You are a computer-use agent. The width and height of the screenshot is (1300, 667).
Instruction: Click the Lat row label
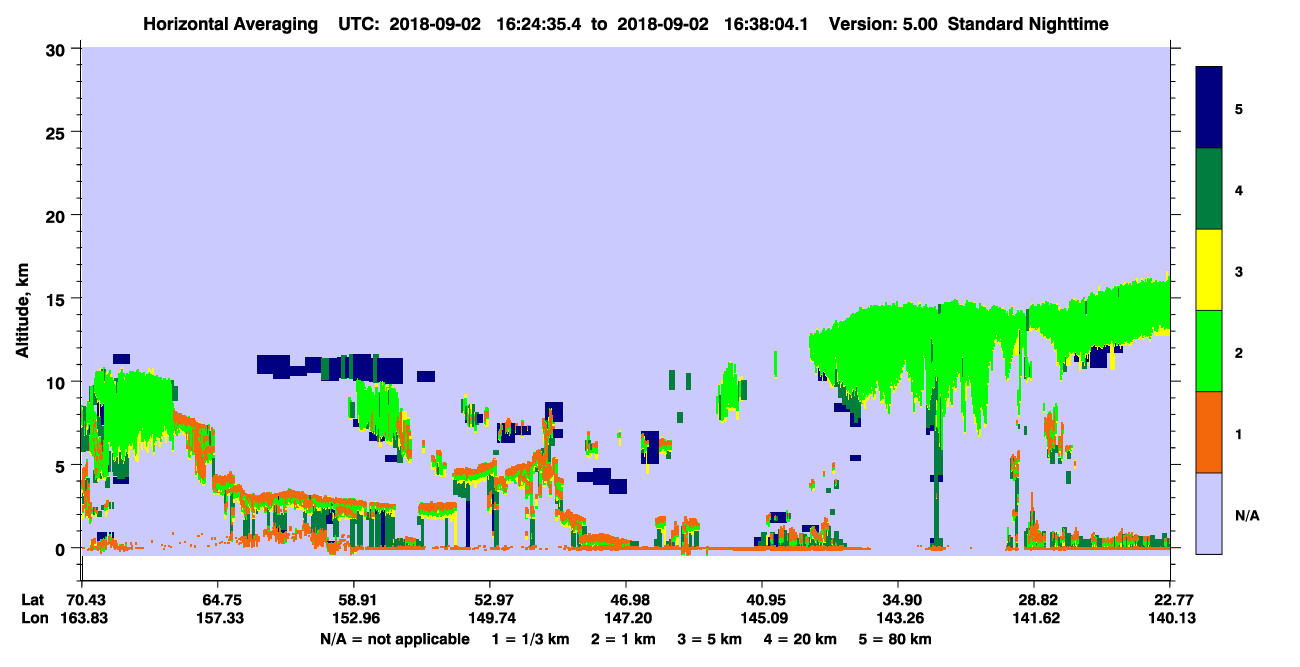(x=33, y=600)
